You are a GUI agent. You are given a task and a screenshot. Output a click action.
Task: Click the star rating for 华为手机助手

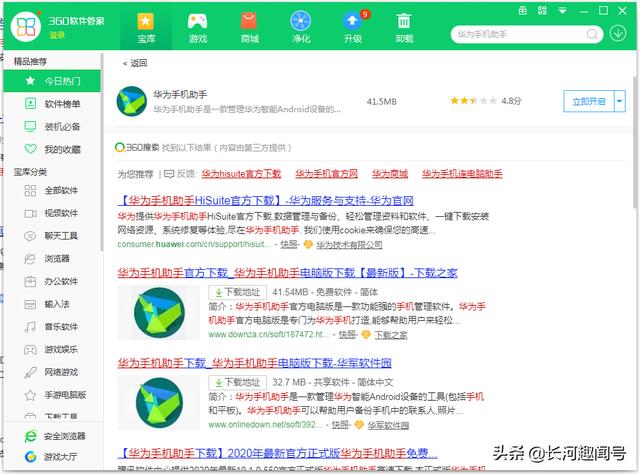pos(473,100)
